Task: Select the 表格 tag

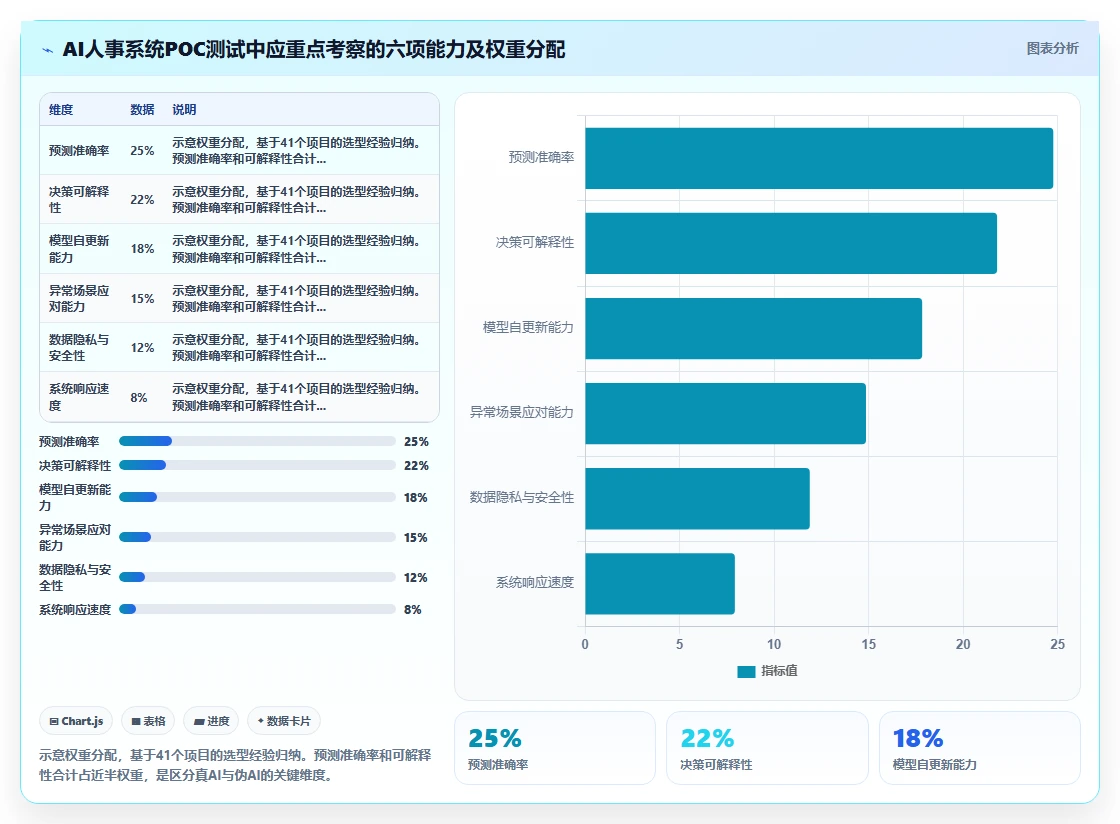Action: coord(149,721)
